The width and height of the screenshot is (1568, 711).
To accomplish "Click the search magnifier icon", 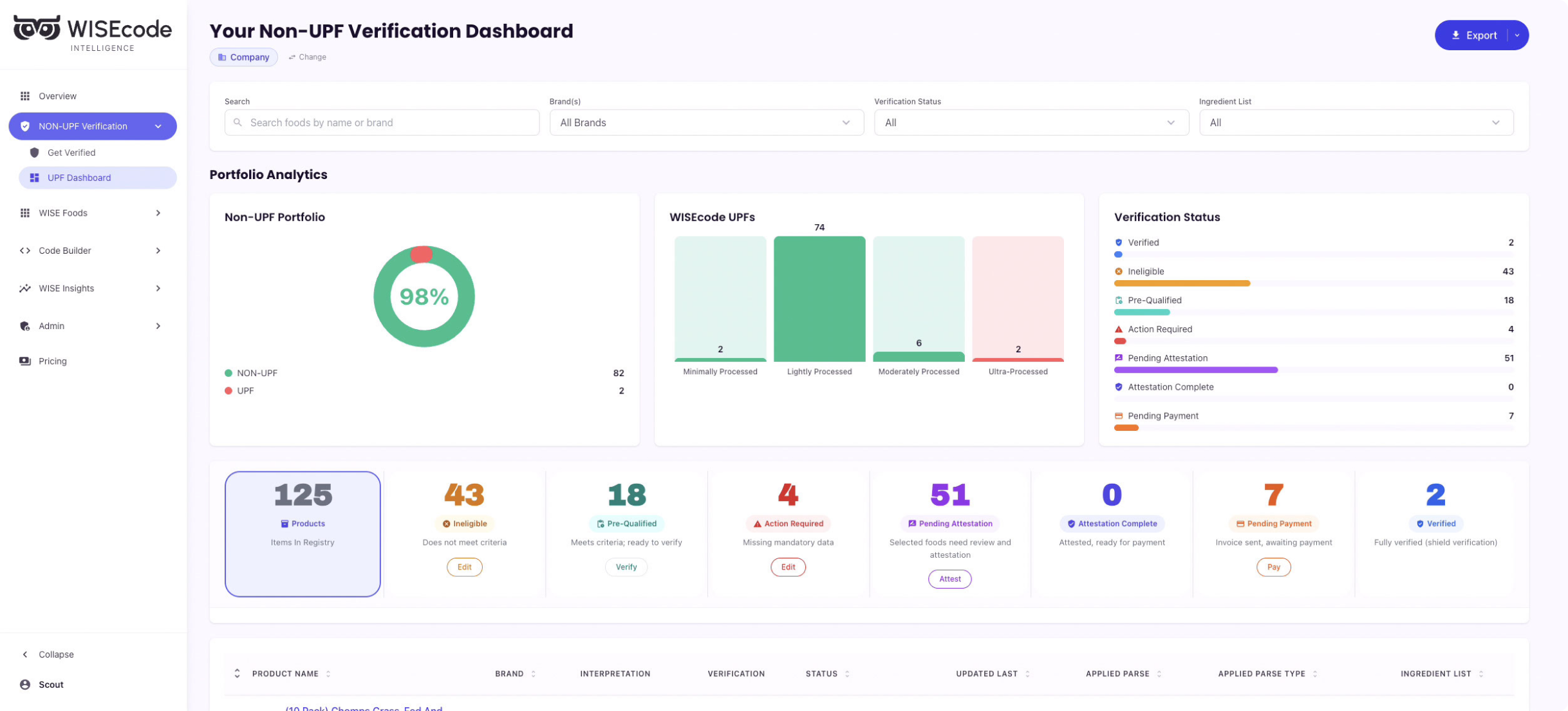I will (238, 122).
